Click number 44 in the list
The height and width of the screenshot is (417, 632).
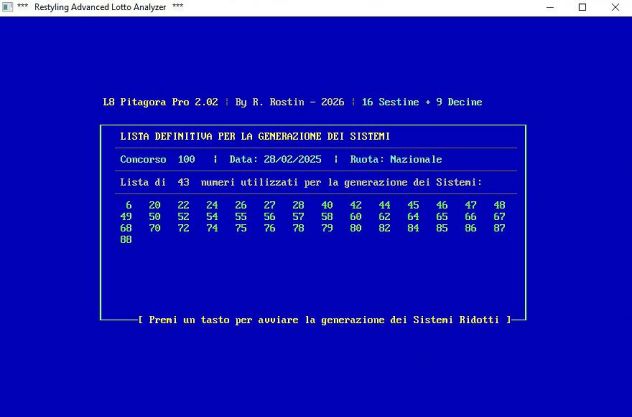[385, 205]
